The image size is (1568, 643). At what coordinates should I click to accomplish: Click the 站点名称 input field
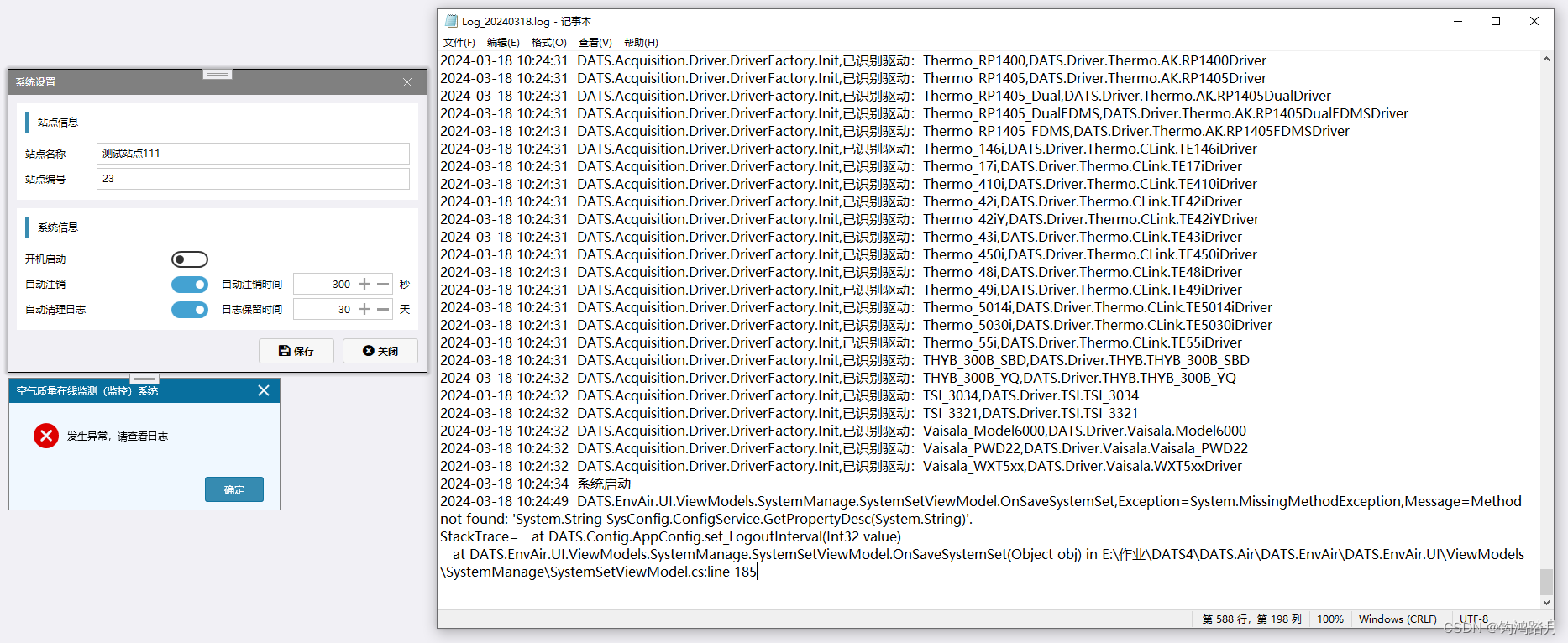point(253,154)
